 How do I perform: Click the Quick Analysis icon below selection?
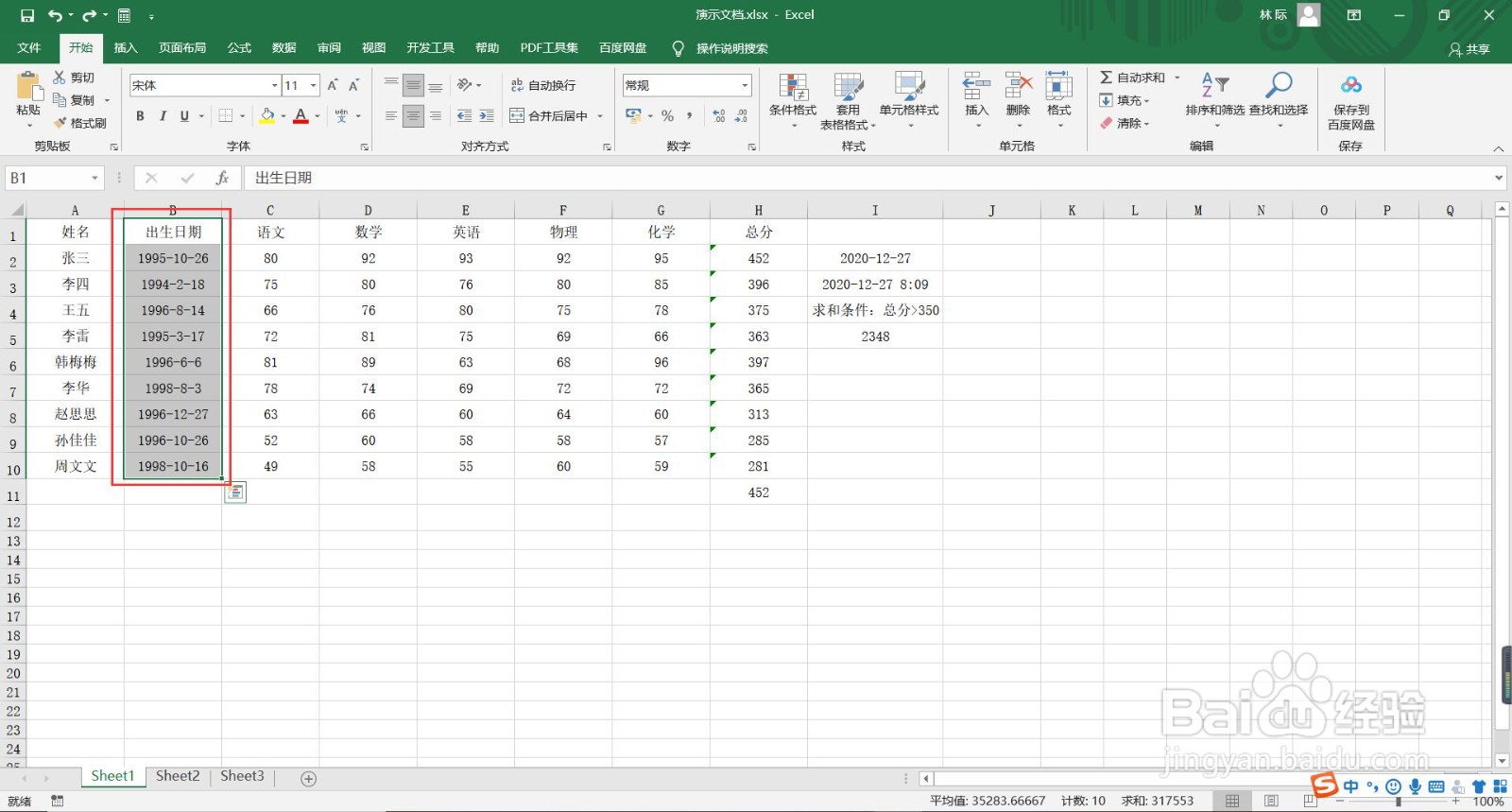pos(235,492)
